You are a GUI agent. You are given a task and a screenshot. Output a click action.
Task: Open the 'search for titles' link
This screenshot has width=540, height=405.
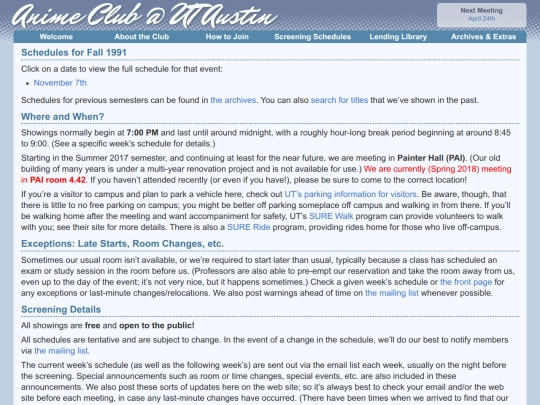[x=339, y=100]
